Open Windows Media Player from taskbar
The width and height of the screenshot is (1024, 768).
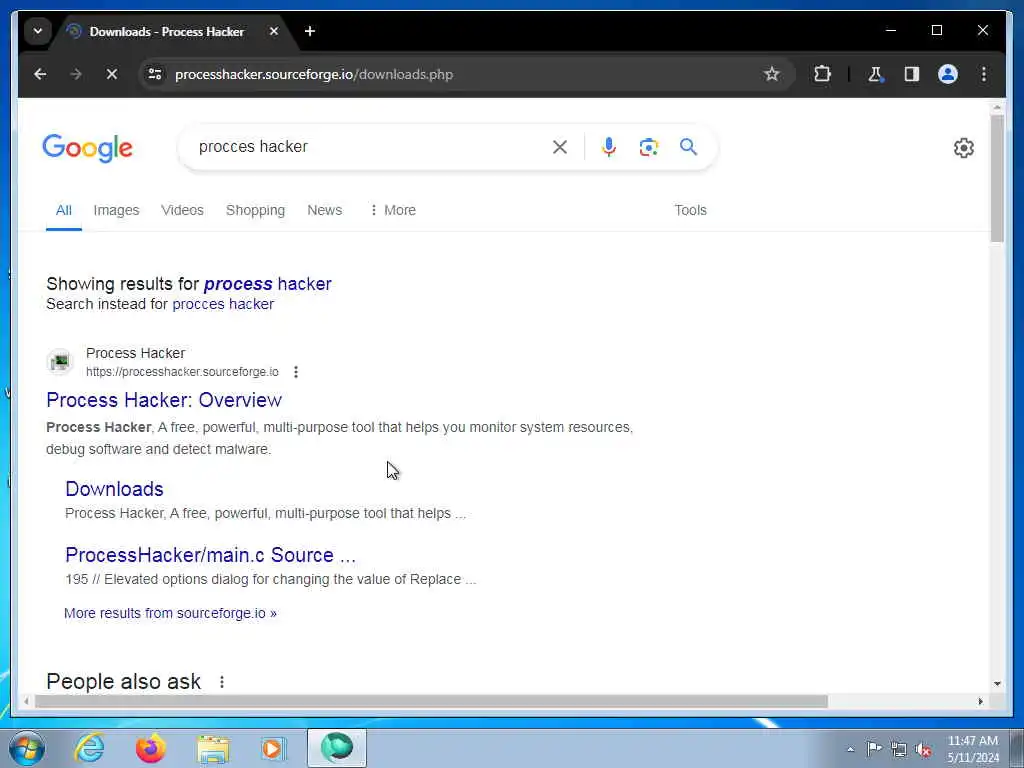273,748
